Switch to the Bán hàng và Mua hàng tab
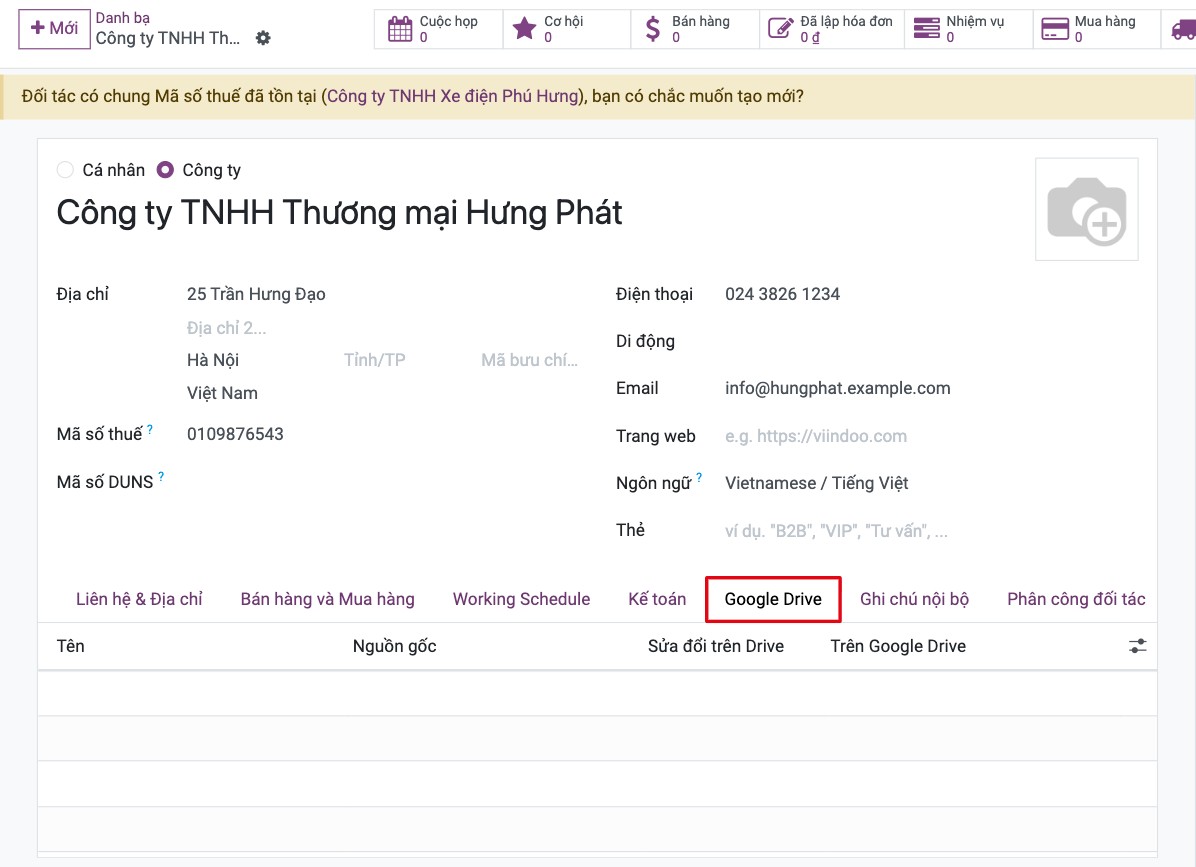The height and width of the screenshot is (867, 1196). point(328,599)
